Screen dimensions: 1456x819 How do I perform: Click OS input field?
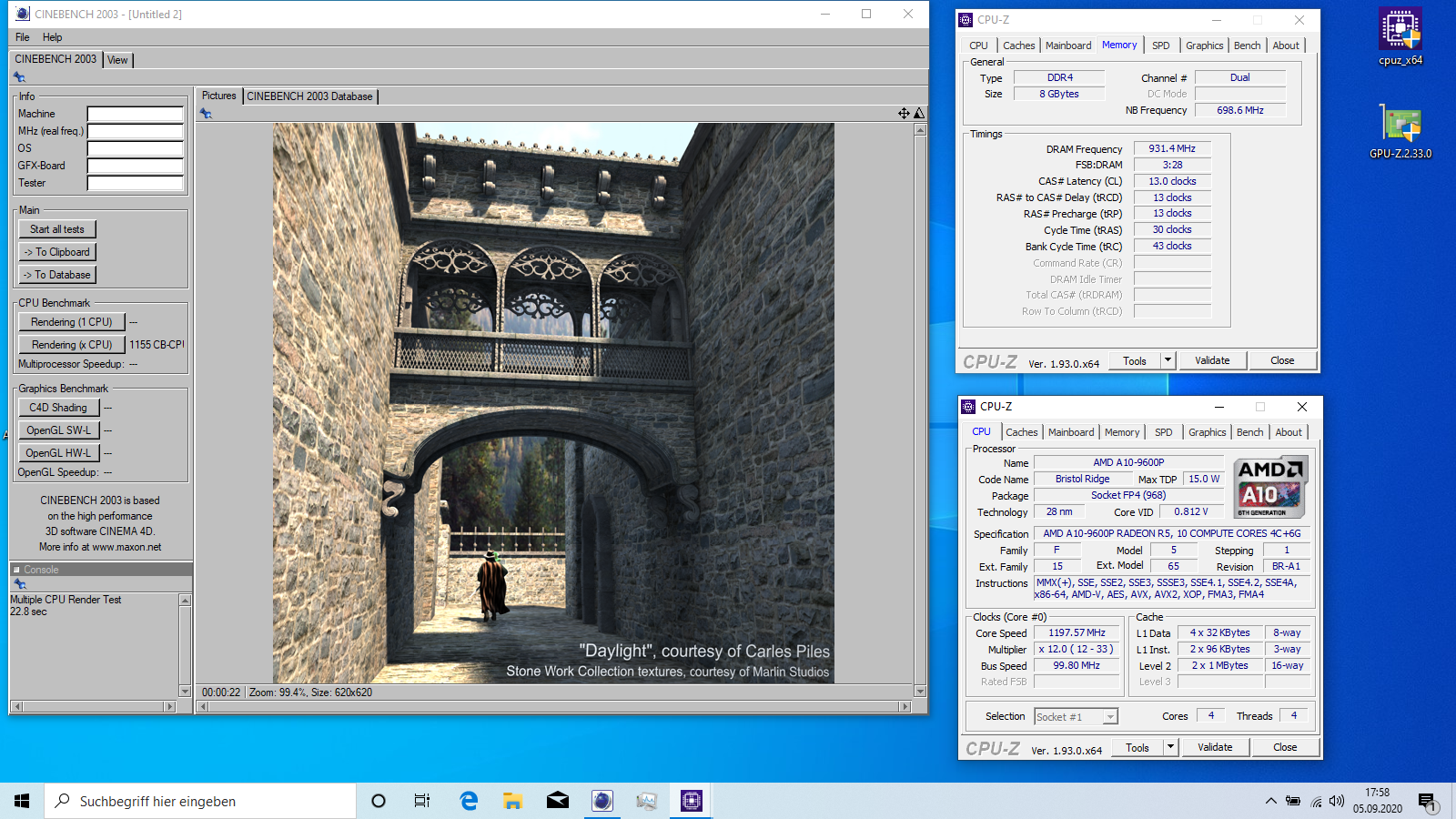pos(136,148)
